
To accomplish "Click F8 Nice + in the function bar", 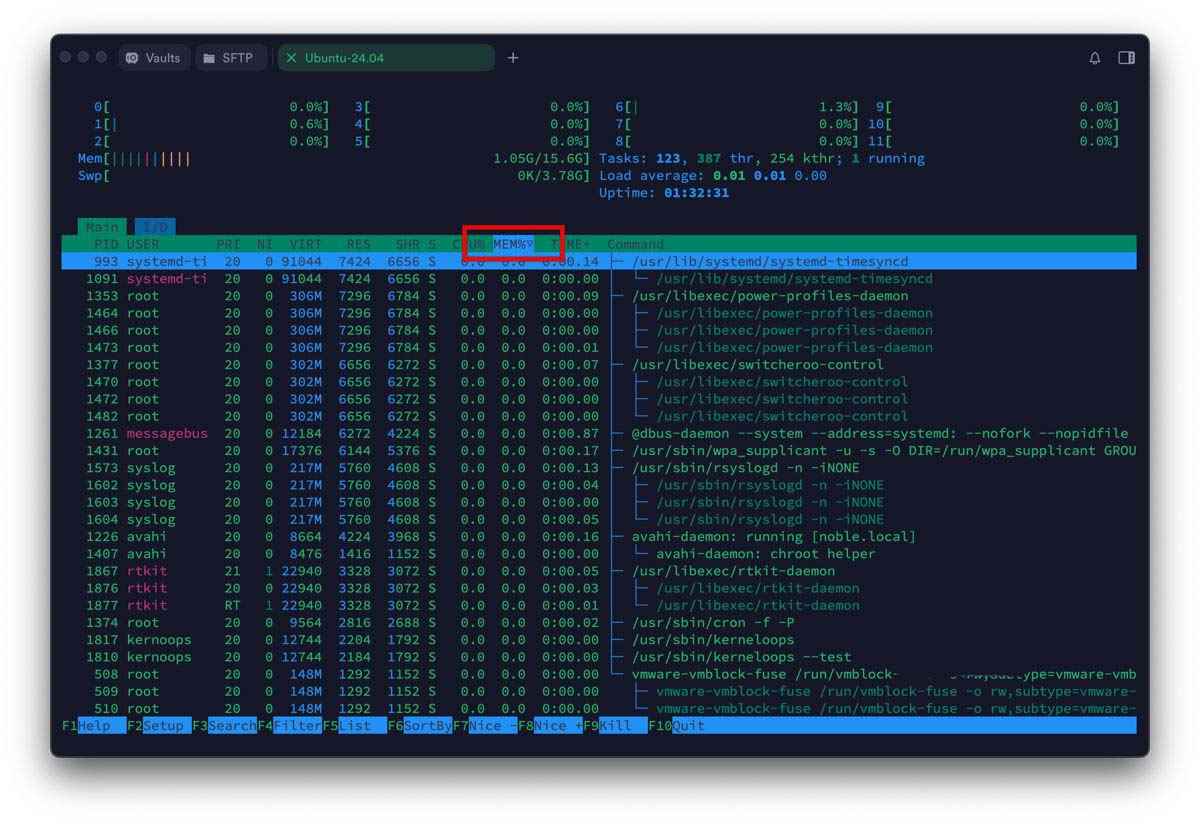I will (551, 725).
